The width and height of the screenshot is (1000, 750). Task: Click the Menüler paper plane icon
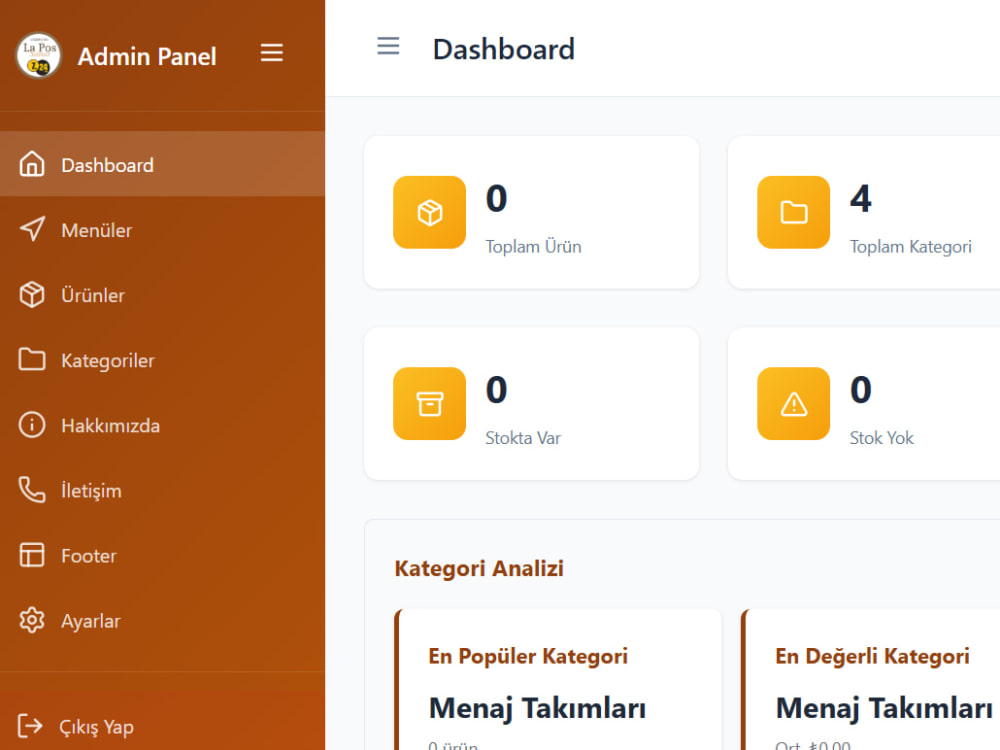click(32, 229)
